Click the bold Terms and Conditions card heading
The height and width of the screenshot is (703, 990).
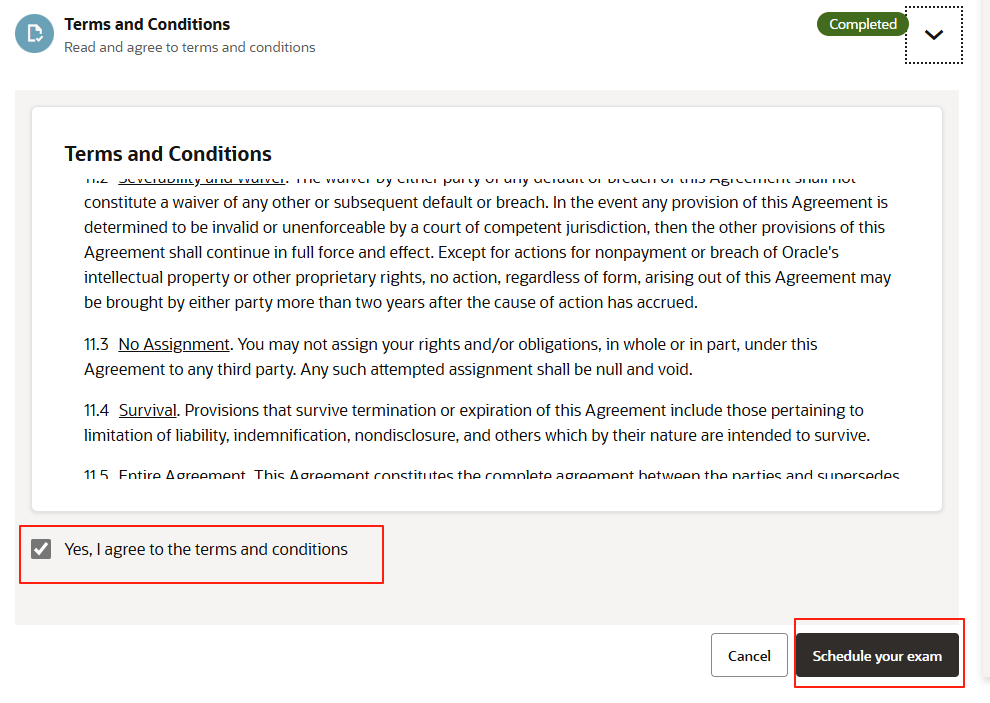pos(168,154)
